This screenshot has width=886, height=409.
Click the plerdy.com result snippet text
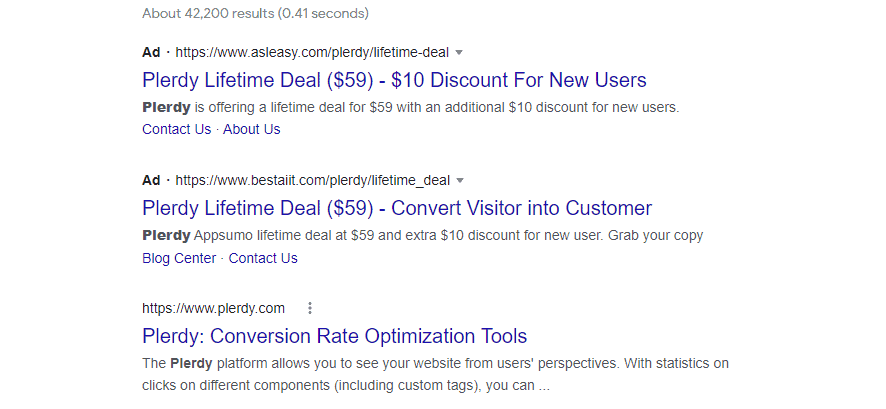(436, 375)
